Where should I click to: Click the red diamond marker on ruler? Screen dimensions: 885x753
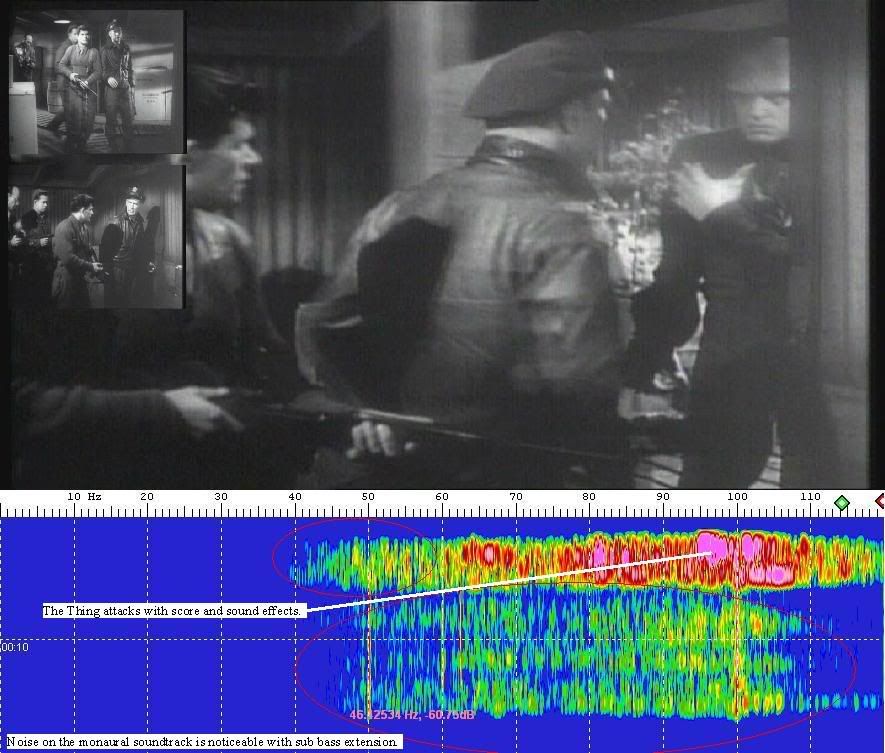point(881,501)
